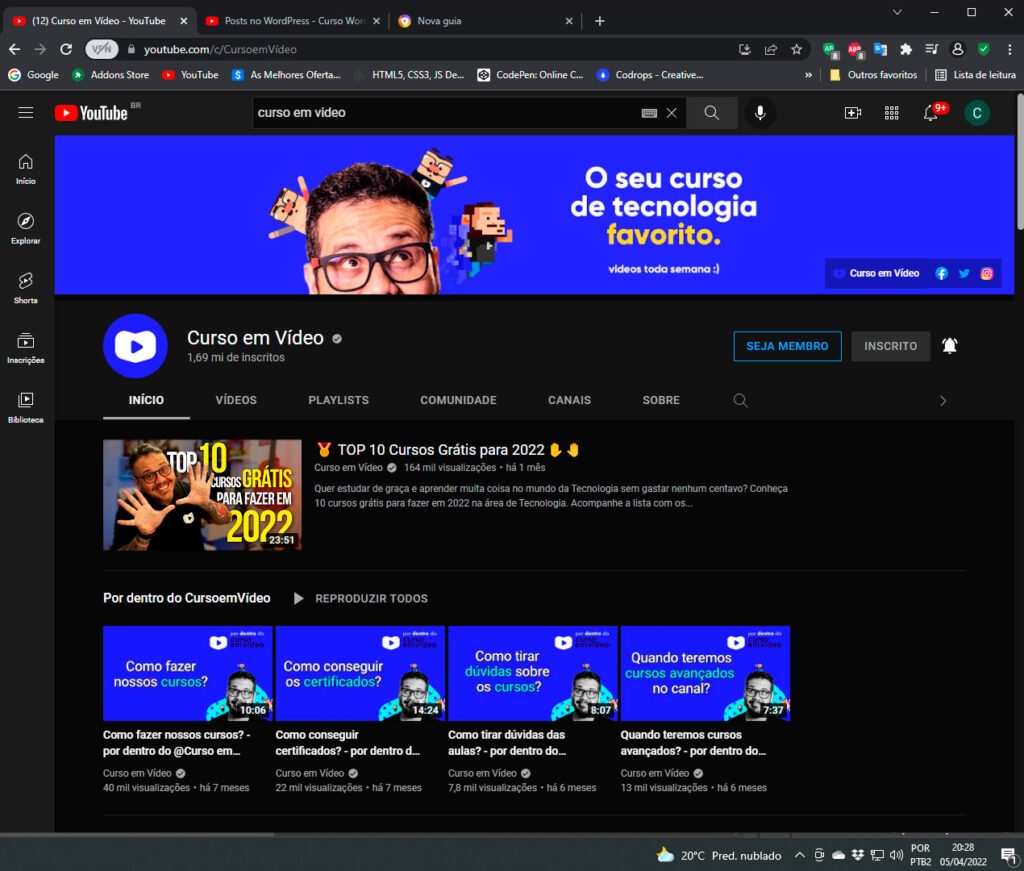The height and width of the screenshot is (871, 1024).
Task: Select the CANAIS channel tab
Action: click(569, 400)
